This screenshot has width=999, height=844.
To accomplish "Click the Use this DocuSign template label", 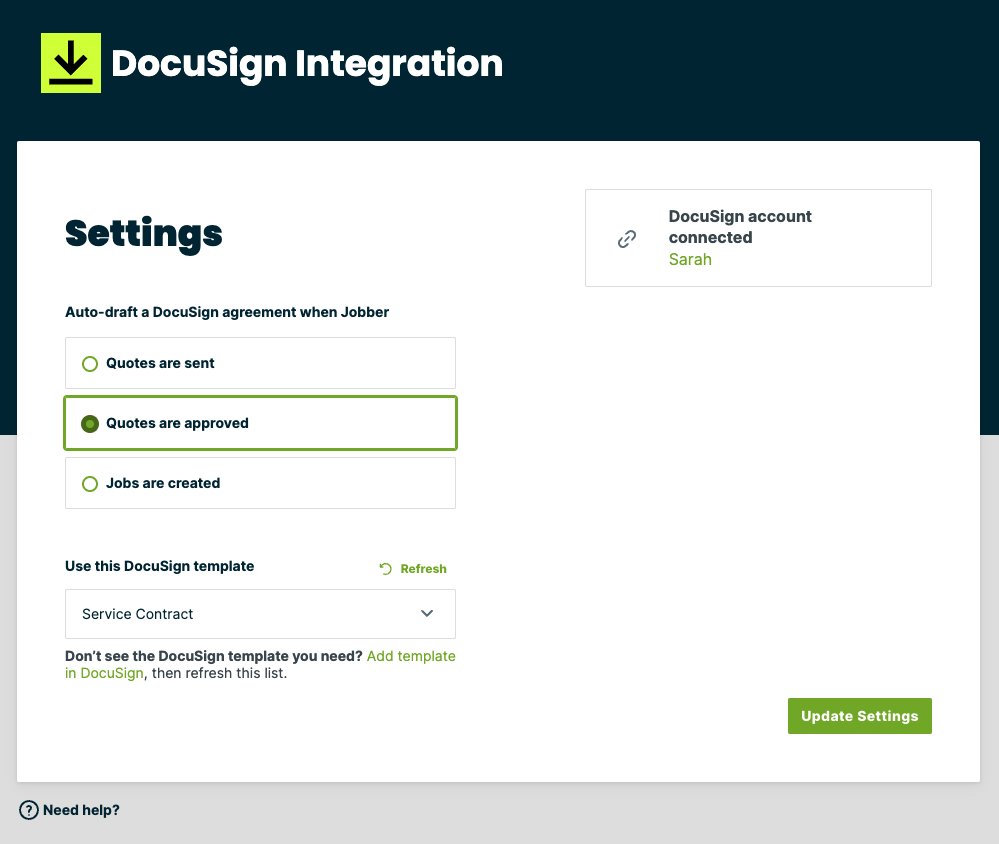I will [x=159, y=566].
